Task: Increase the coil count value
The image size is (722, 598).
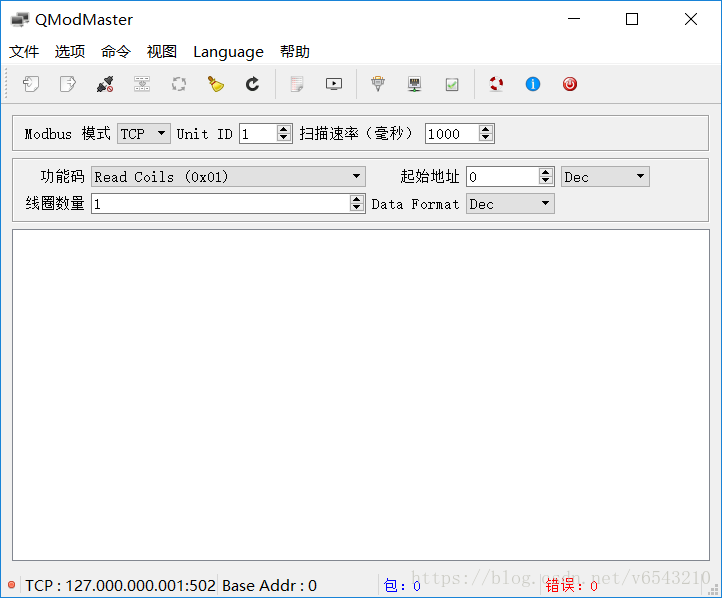Action: tap(357, 199)
